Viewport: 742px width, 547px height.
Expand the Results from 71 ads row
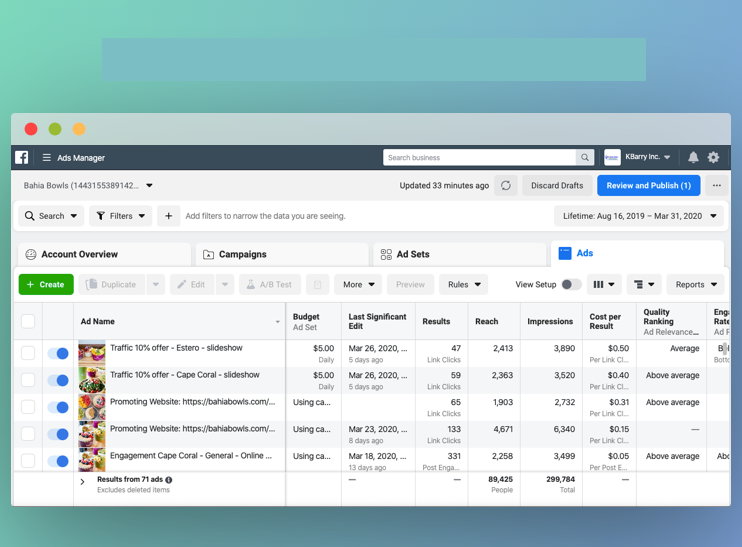pos(83,482)
